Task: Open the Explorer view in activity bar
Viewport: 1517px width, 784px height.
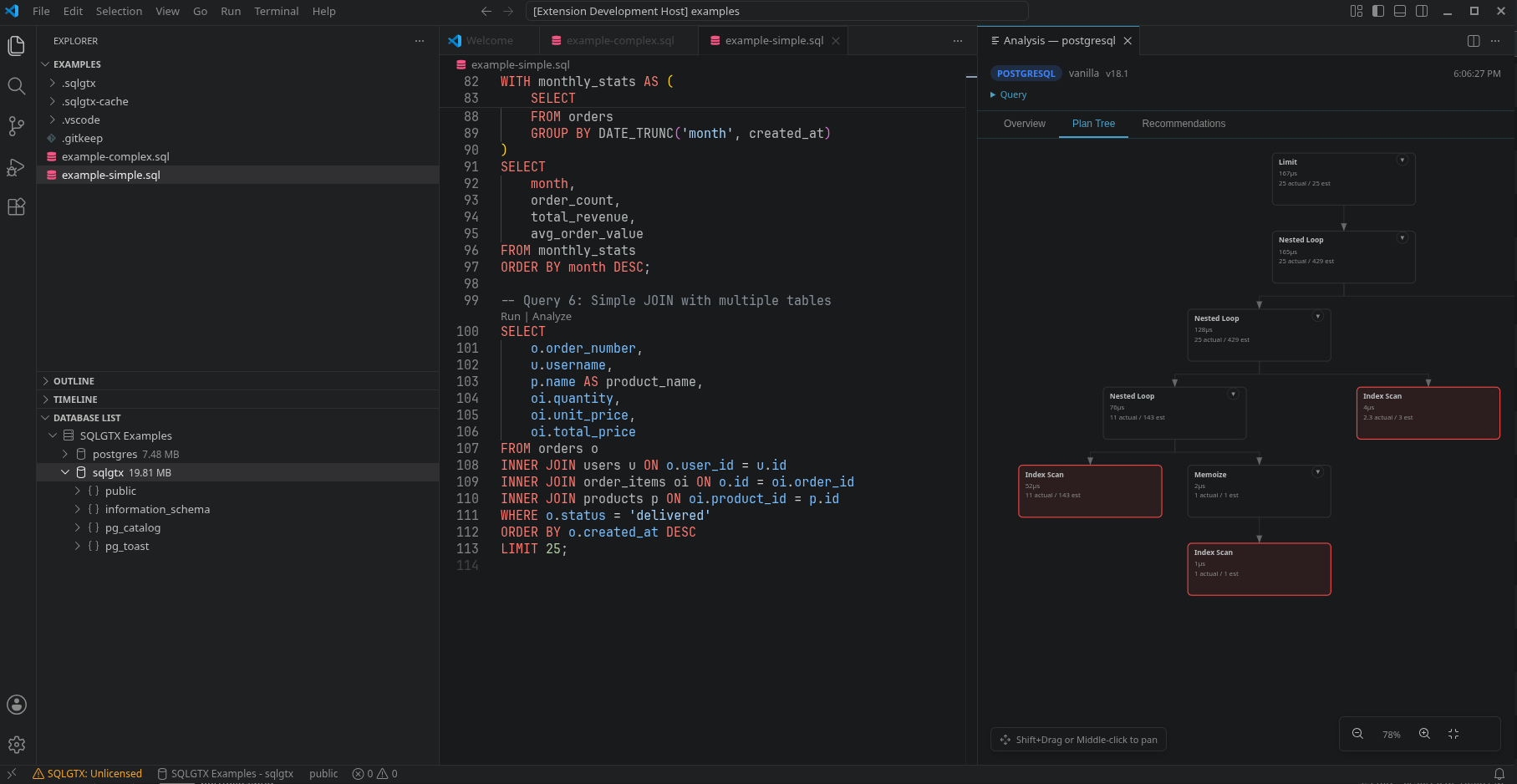Action: [16, 46]
